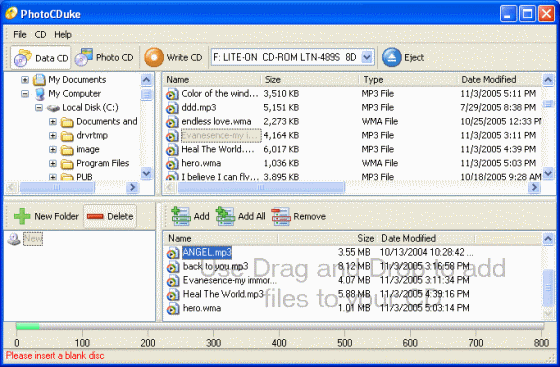This screenshot has width=560, height=367.
Task: Click the PhotoCDuke title bar icon
Action: pos(11,14)
